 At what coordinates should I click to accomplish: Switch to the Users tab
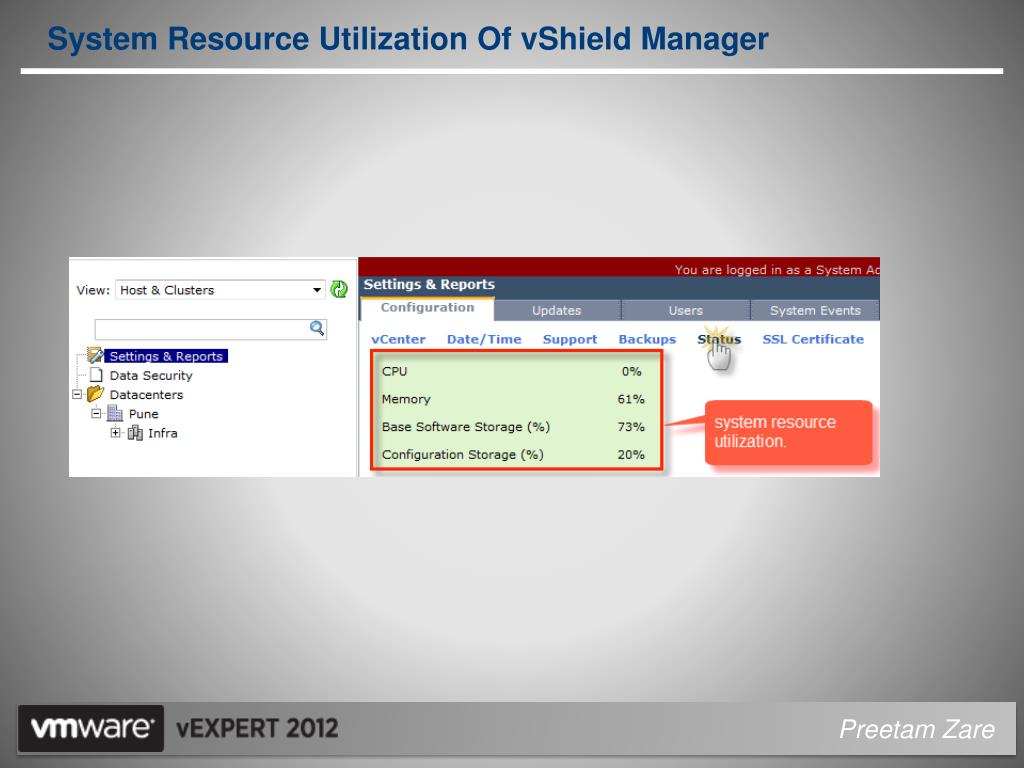click(x=686, y=311)
